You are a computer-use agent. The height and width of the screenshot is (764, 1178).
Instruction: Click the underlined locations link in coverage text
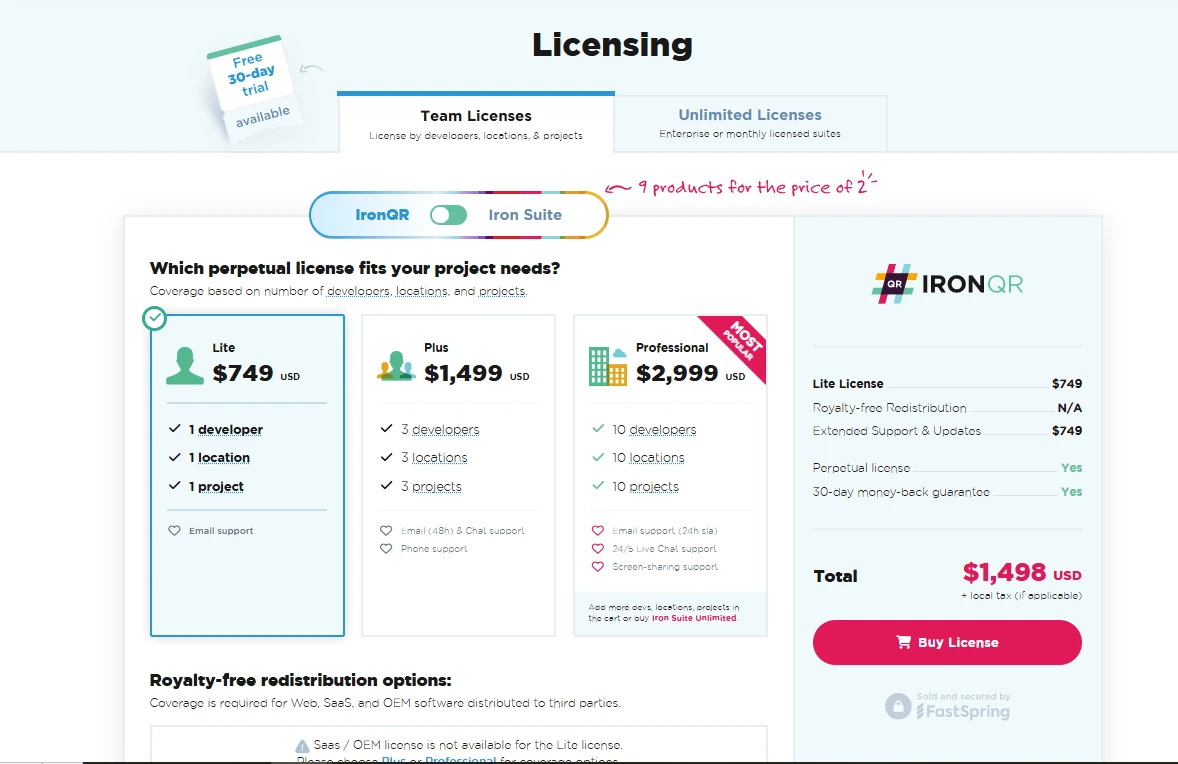(421, 291)
